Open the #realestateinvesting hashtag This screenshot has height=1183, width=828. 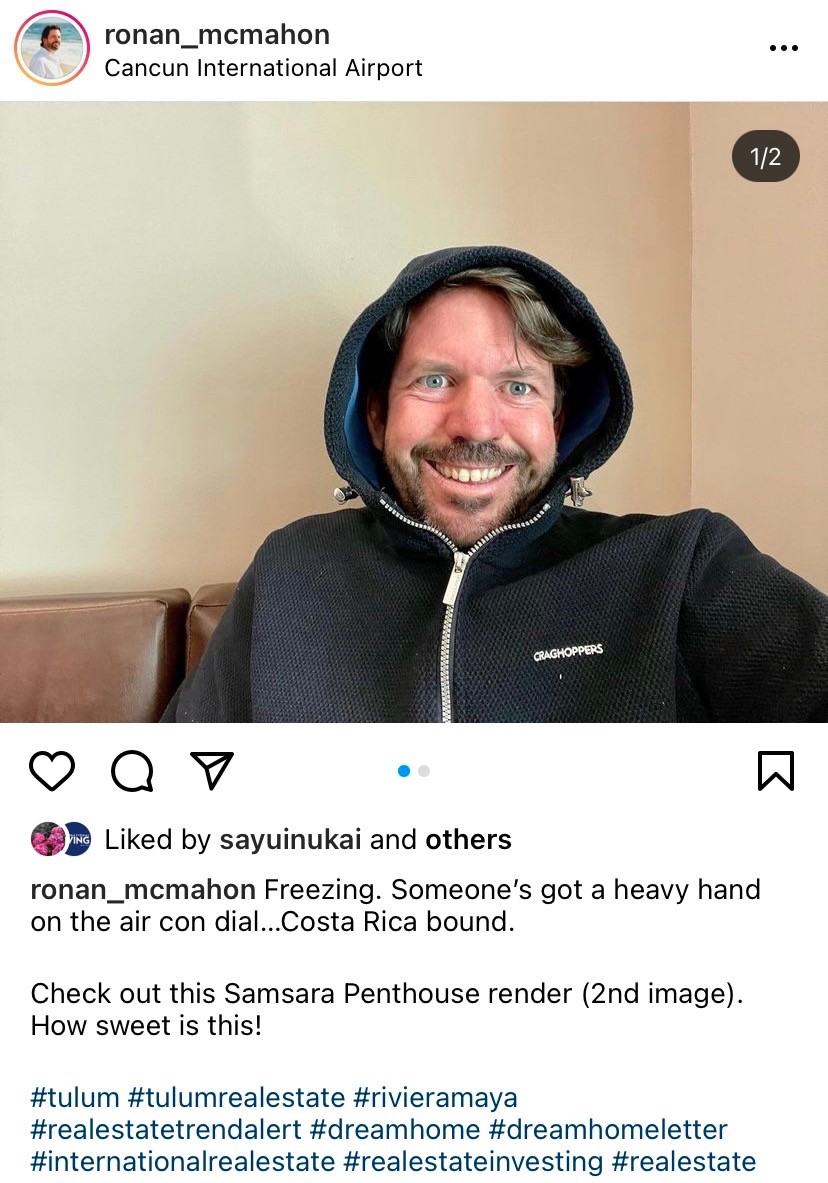tap(472, 1161)
